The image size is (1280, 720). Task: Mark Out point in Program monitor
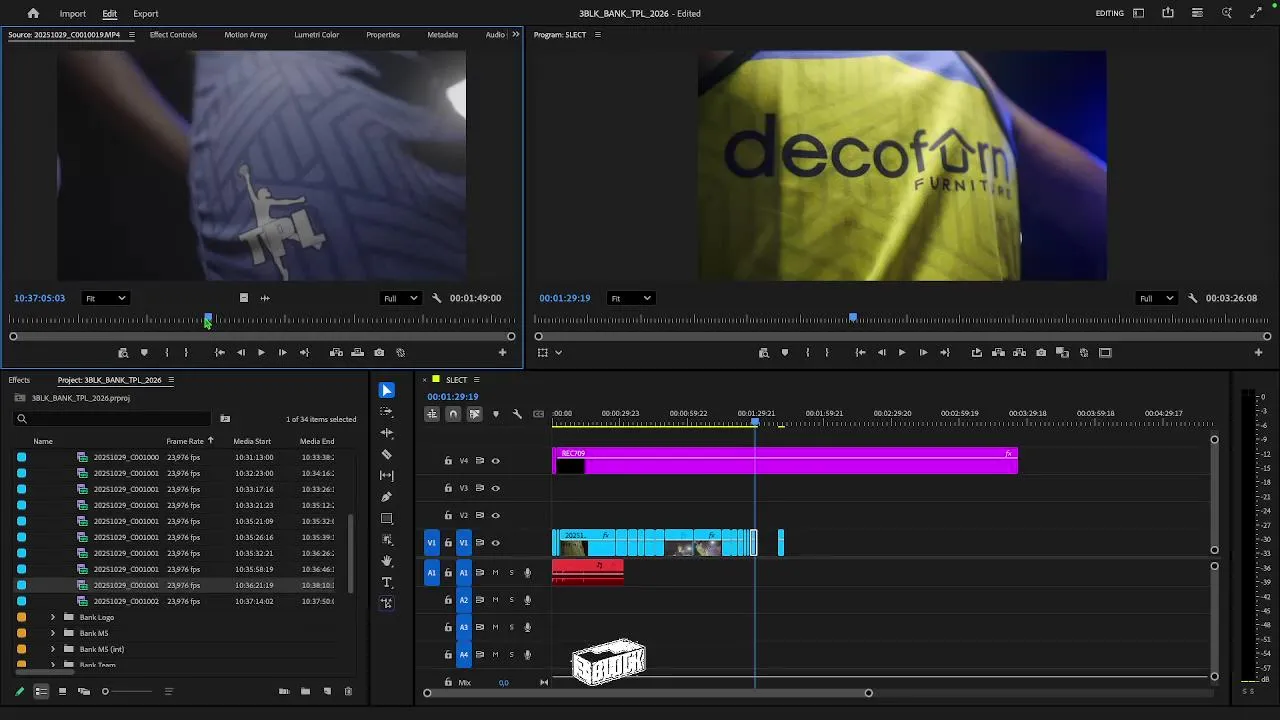tap(826, 352)
